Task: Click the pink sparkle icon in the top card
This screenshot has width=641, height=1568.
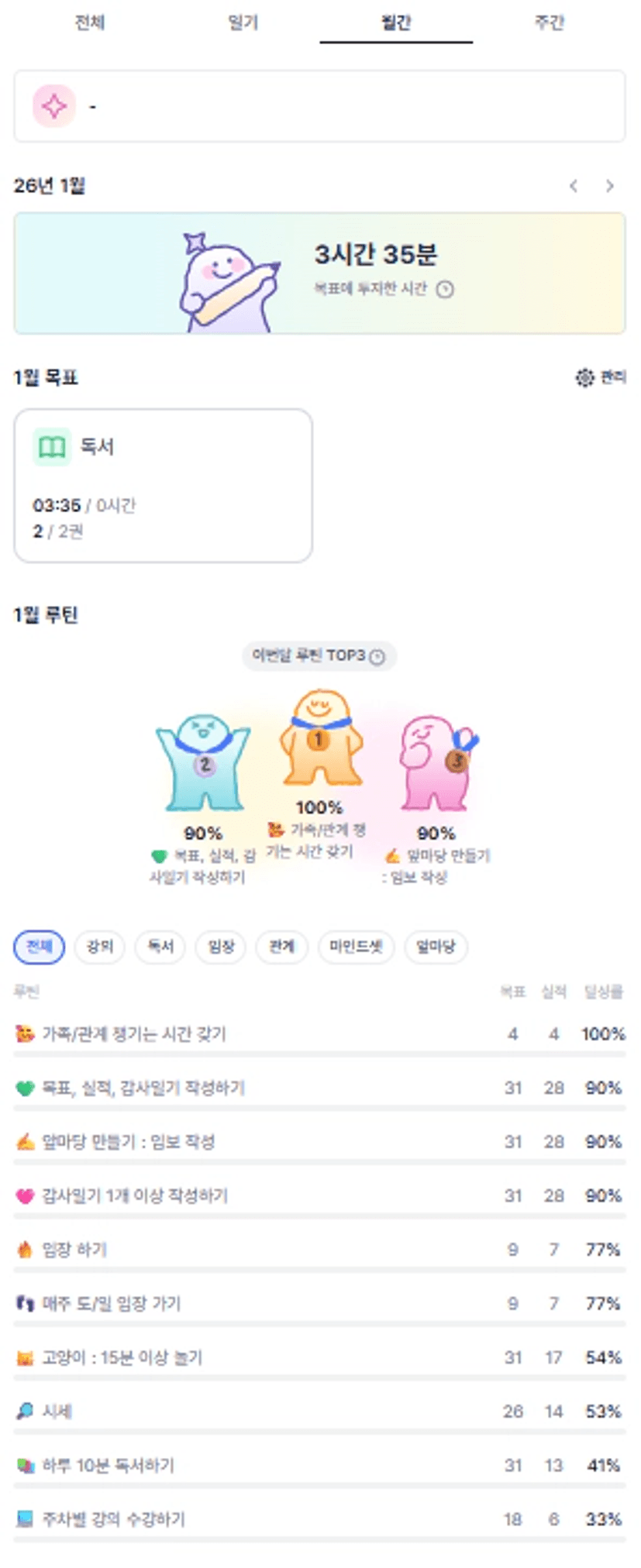Action: (53, 106)
